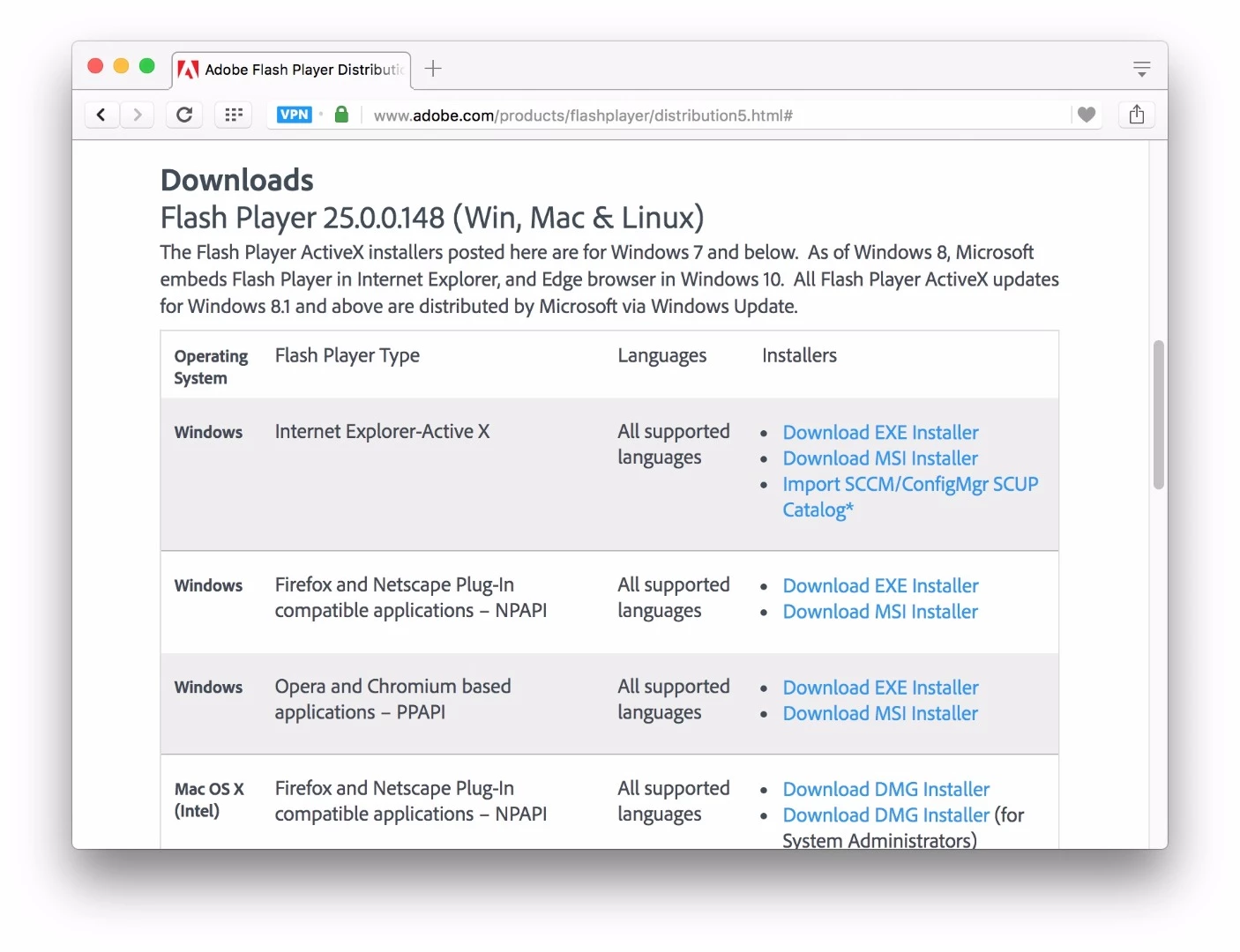1240x952 pixels.
Task: Download EXE Installer for Windows Firefox NPAPI
Action: pyautogui.click(x=880, y=586)
